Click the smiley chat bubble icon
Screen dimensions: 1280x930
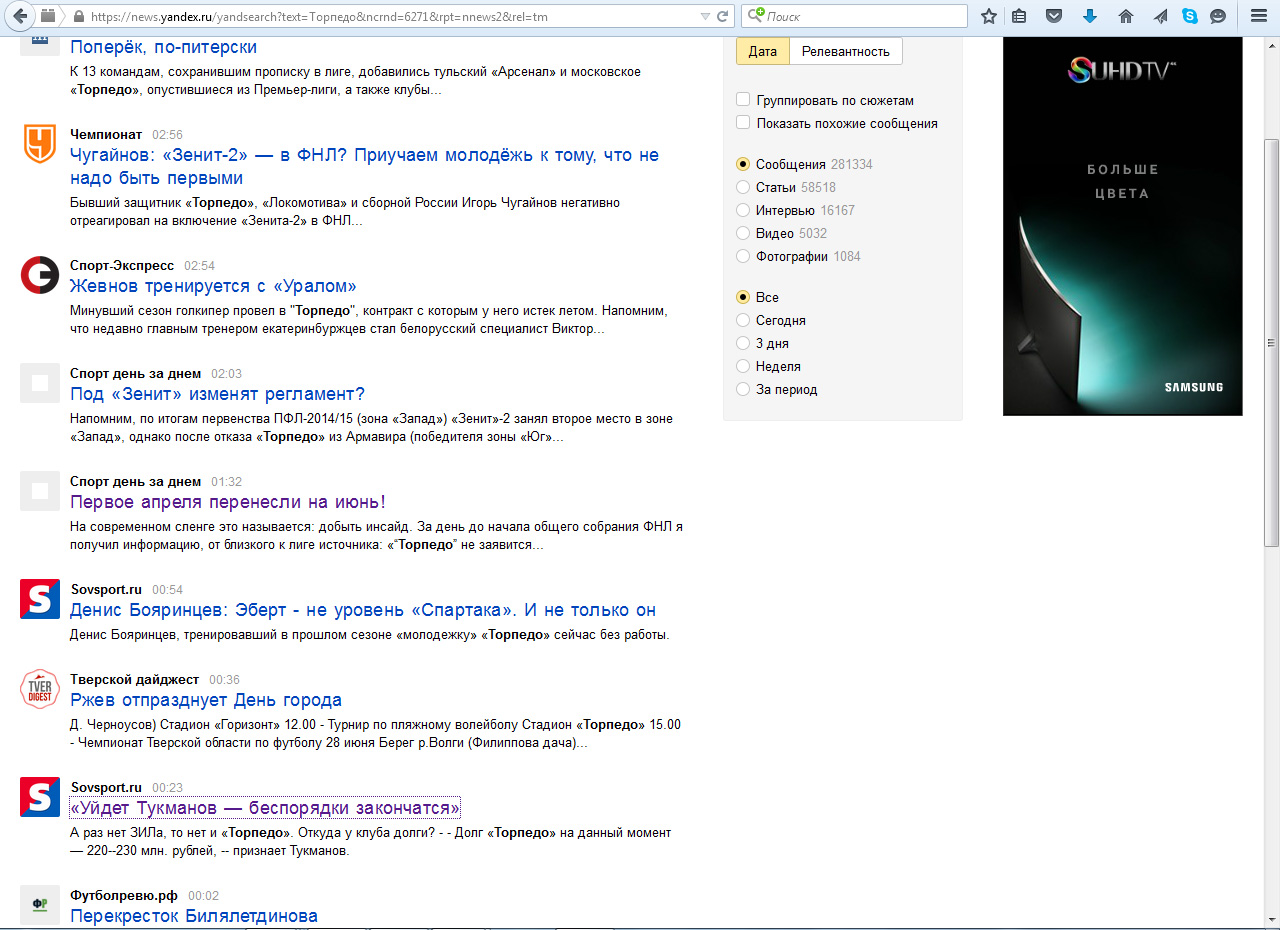(1218, 16)
